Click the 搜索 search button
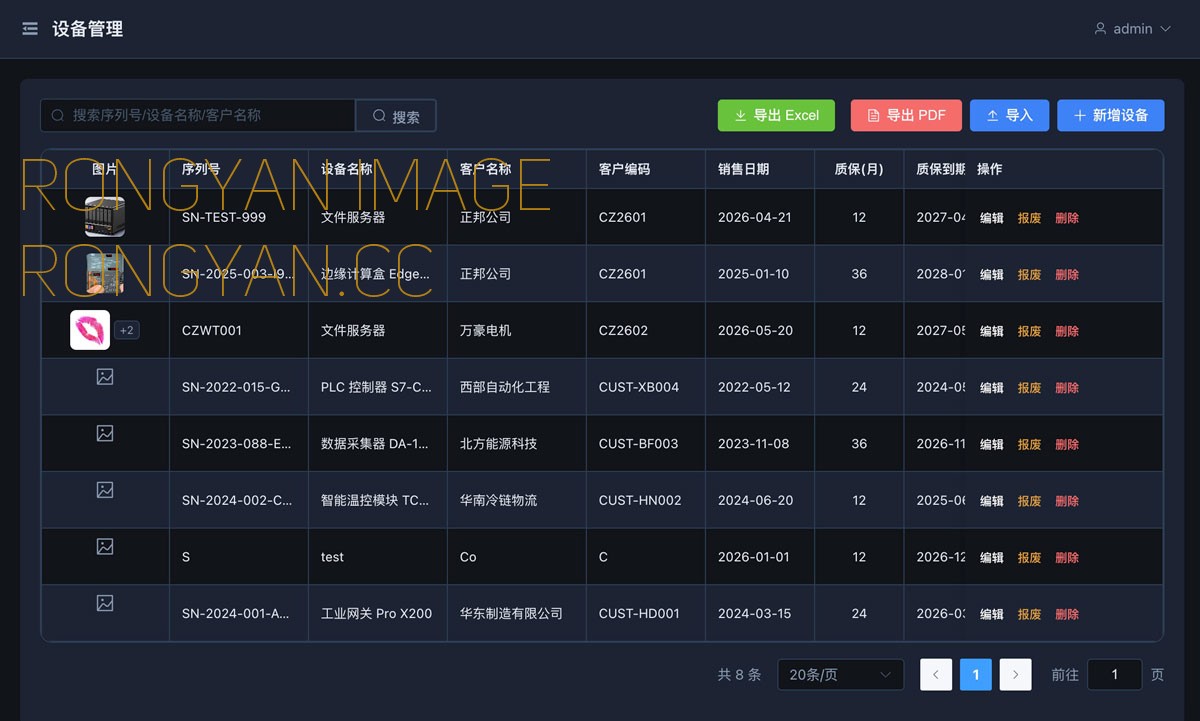The image size is (1200, 721). coord(396,116)
